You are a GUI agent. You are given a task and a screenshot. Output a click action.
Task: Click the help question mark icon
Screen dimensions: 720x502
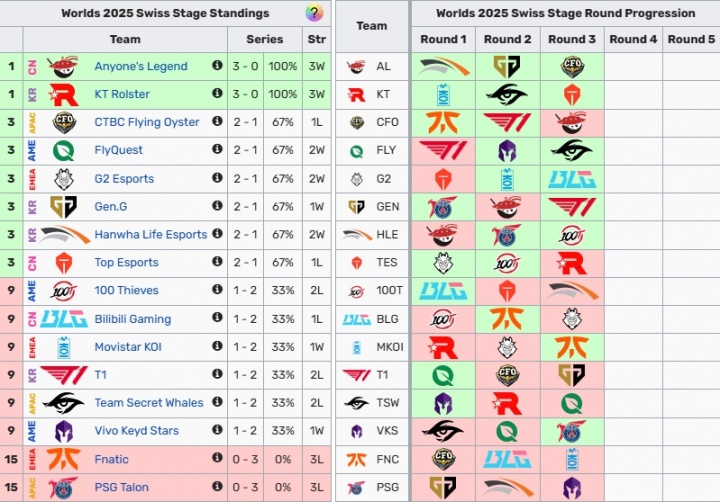pos(314,14)
